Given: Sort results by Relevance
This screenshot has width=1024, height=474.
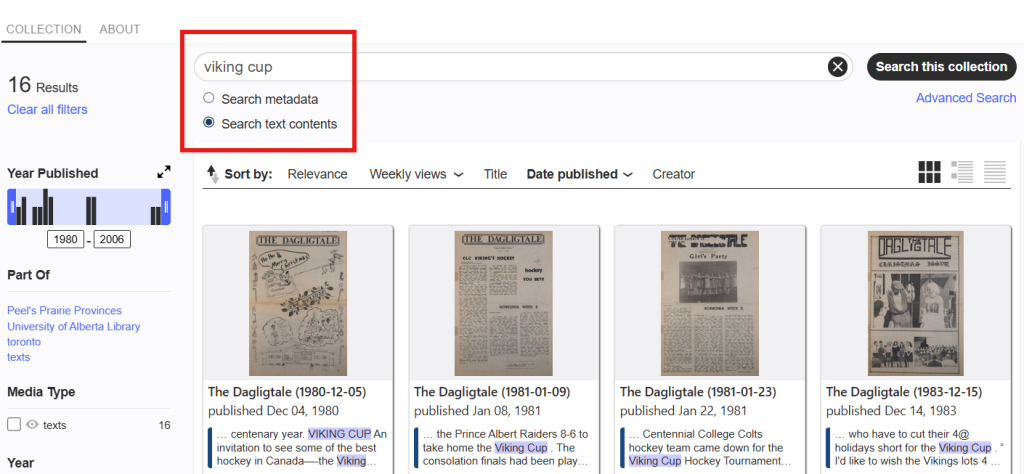Looking at the screenshot, I should (317, 174).
